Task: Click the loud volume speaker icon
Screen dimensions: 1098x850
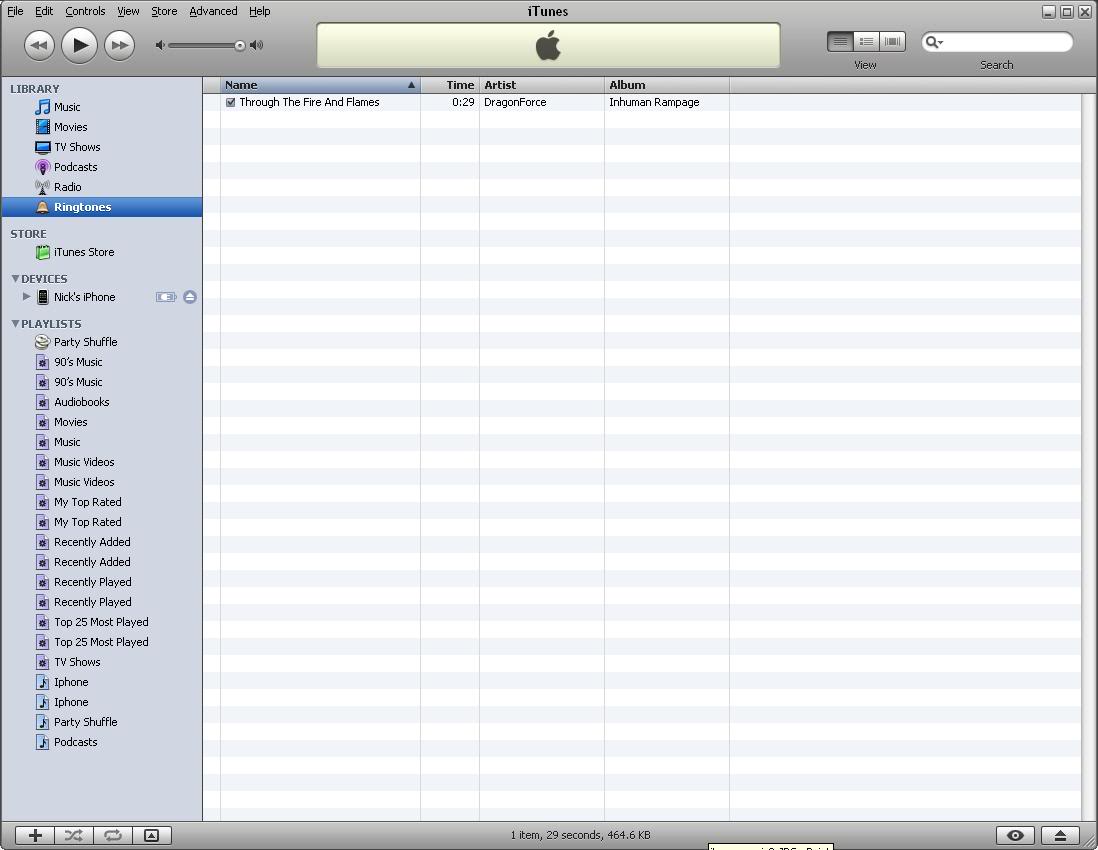Action: point(257,46)
